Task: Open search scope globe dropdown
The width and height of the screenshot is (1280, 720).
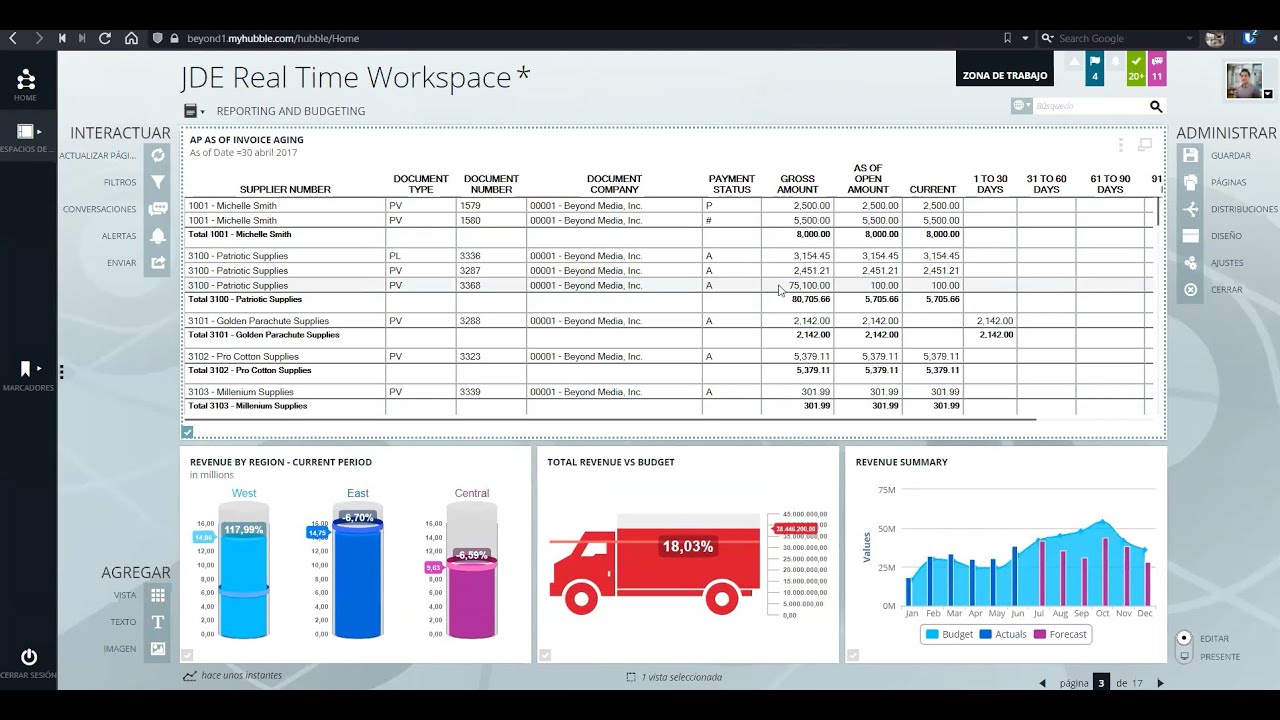Action: [1021, 106]
